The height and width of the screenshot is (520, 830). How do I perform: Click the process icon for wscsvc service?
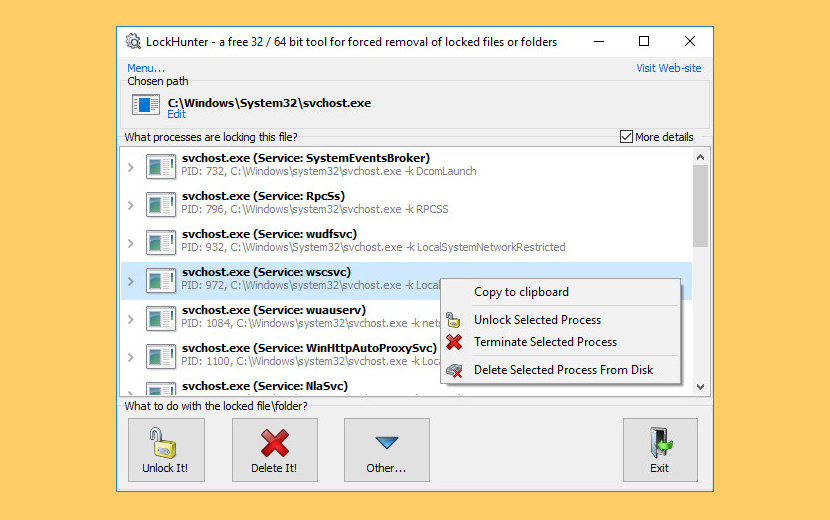point(161,281)
